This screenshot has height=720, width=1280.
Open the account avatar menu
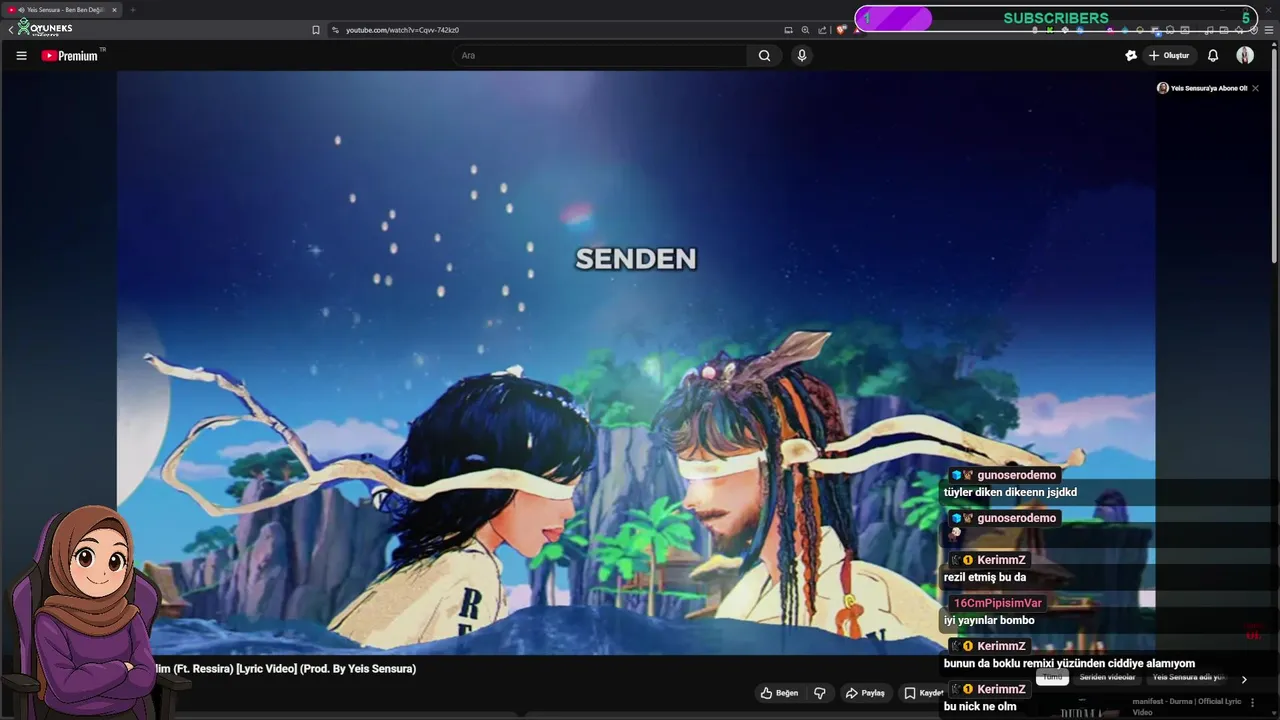pyautogui.click(x=1245, y=56)
